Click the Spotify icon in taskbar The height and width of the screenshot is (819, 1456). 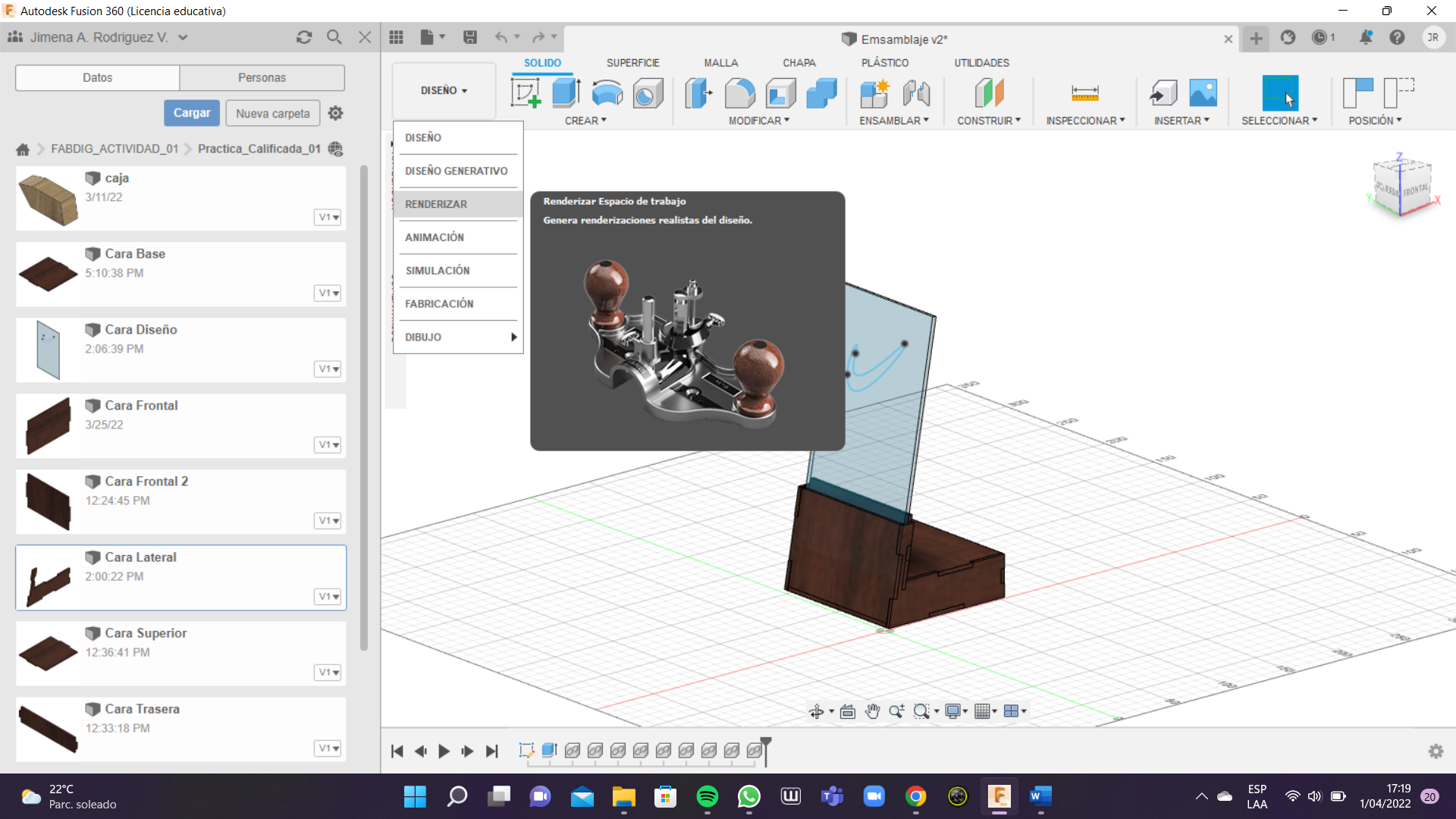[x=707, y=796]
